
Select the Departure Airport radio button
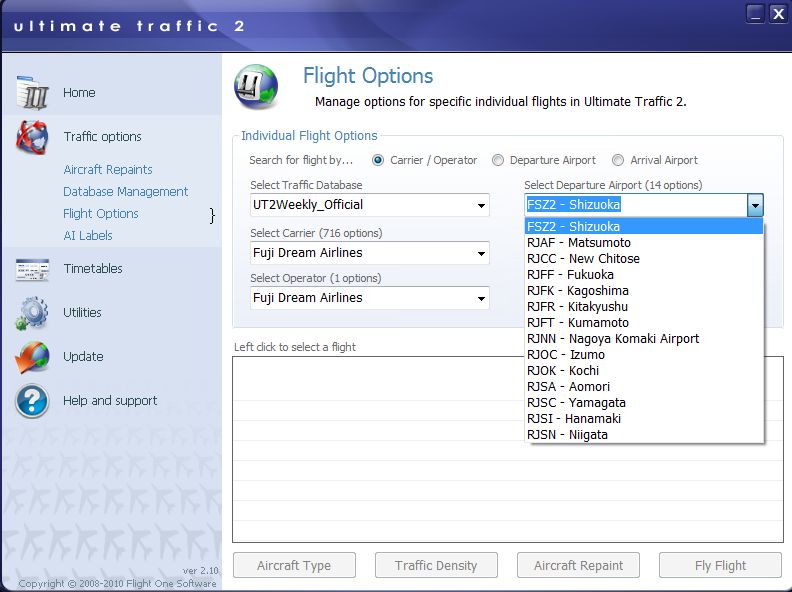[x=498, y=160]
